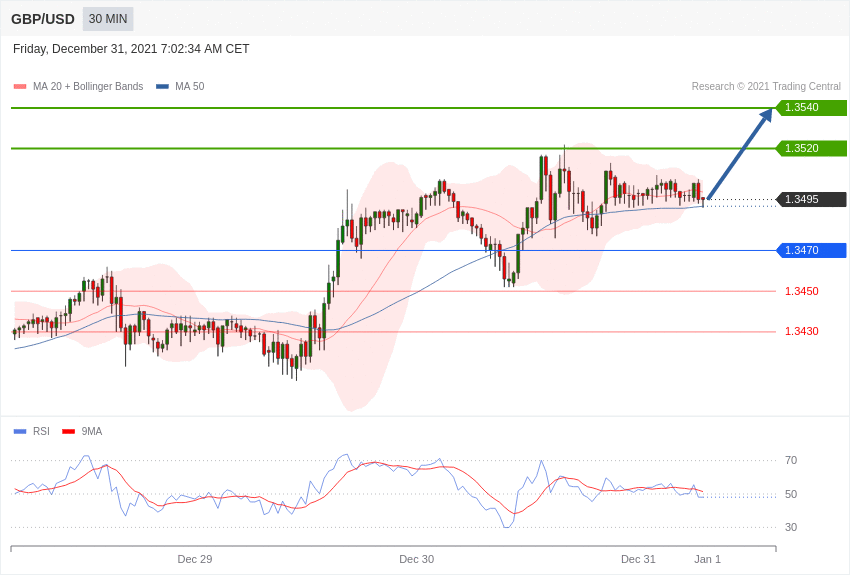Click the Jan 1 date axis label
Image resolution: width=850 pixels, height=576 pixels.
click(707, 559)
